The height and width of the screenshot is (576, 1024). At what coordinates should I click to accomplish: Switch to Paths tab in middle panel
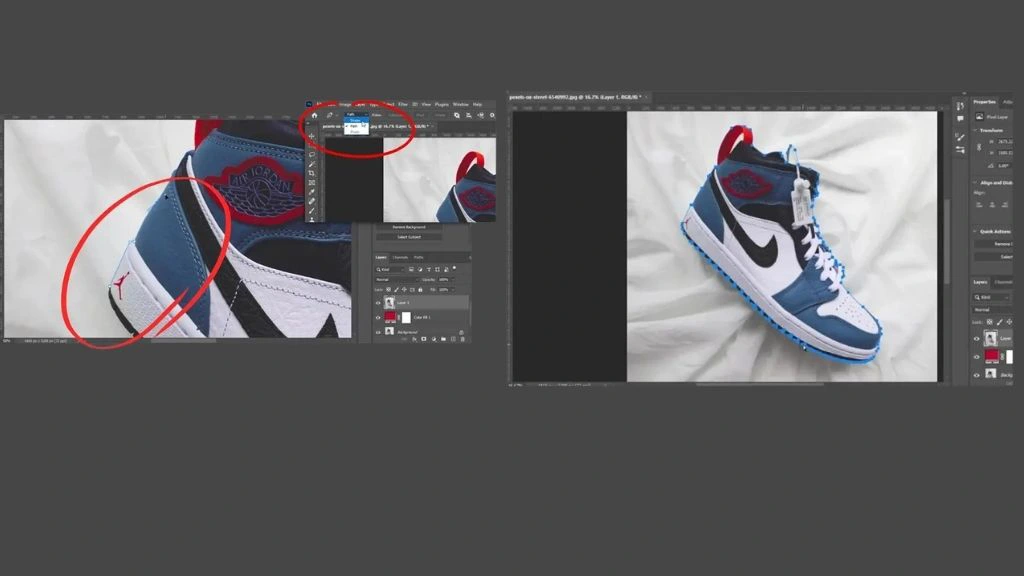419,257
